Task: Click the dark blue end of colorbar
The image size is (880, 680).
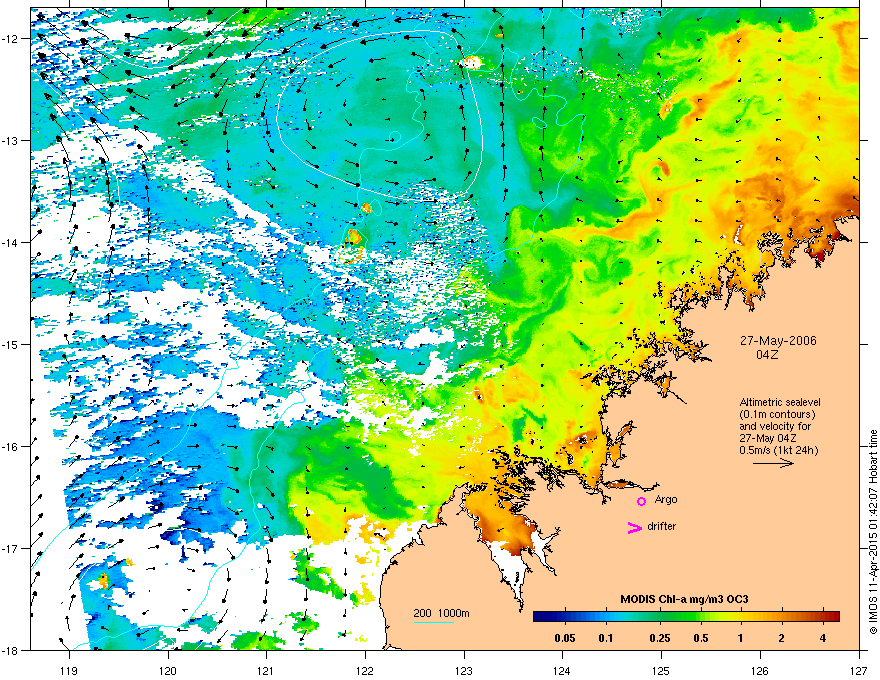Action: (539, 617)
